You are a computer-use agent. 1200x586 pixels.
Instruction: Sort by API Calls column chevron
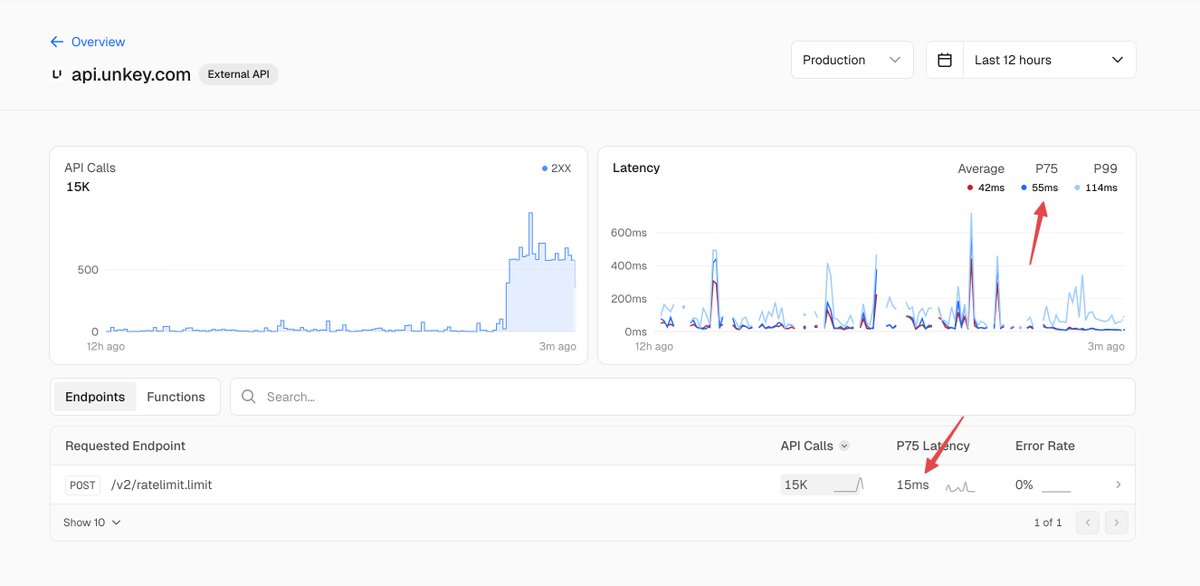click(845, 446)
